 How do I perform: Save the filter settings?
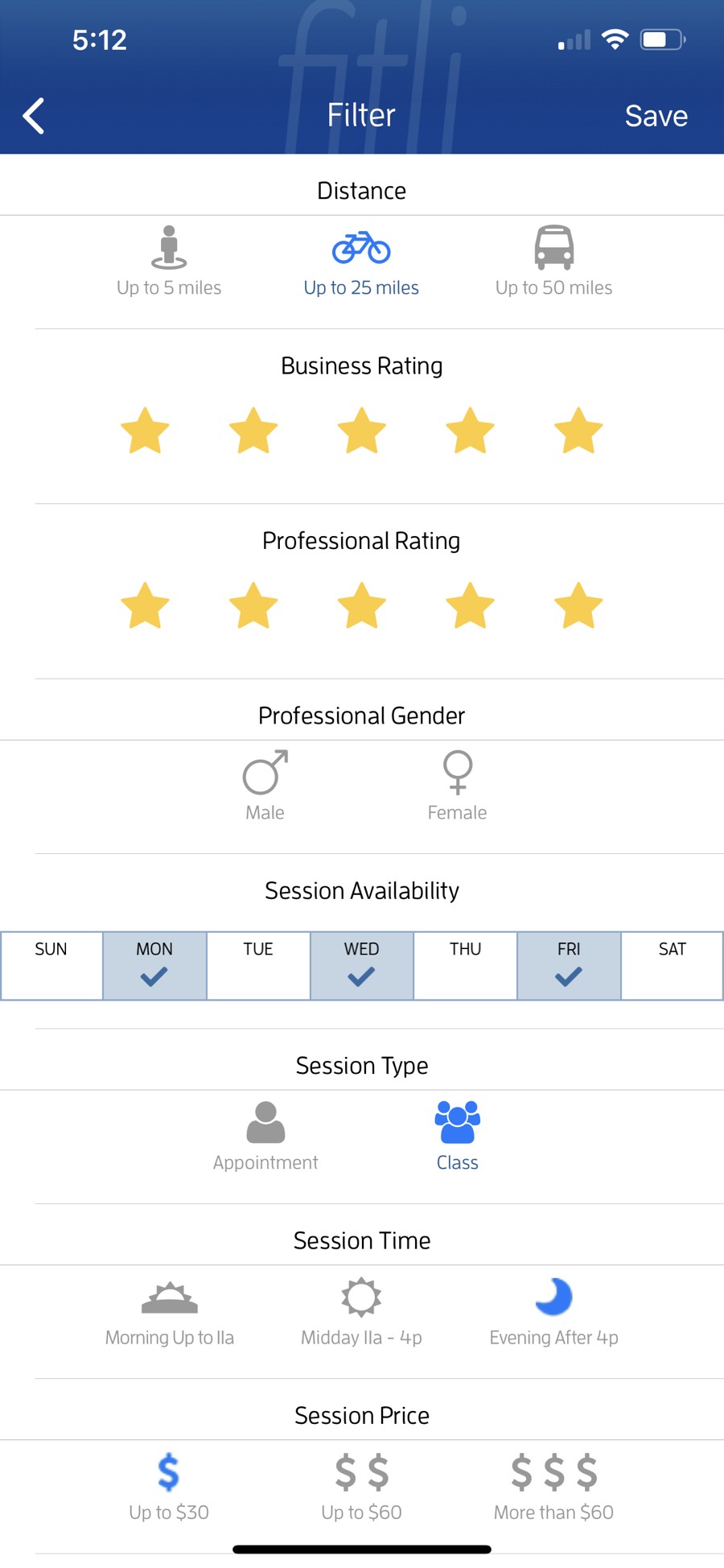point(656,116)
